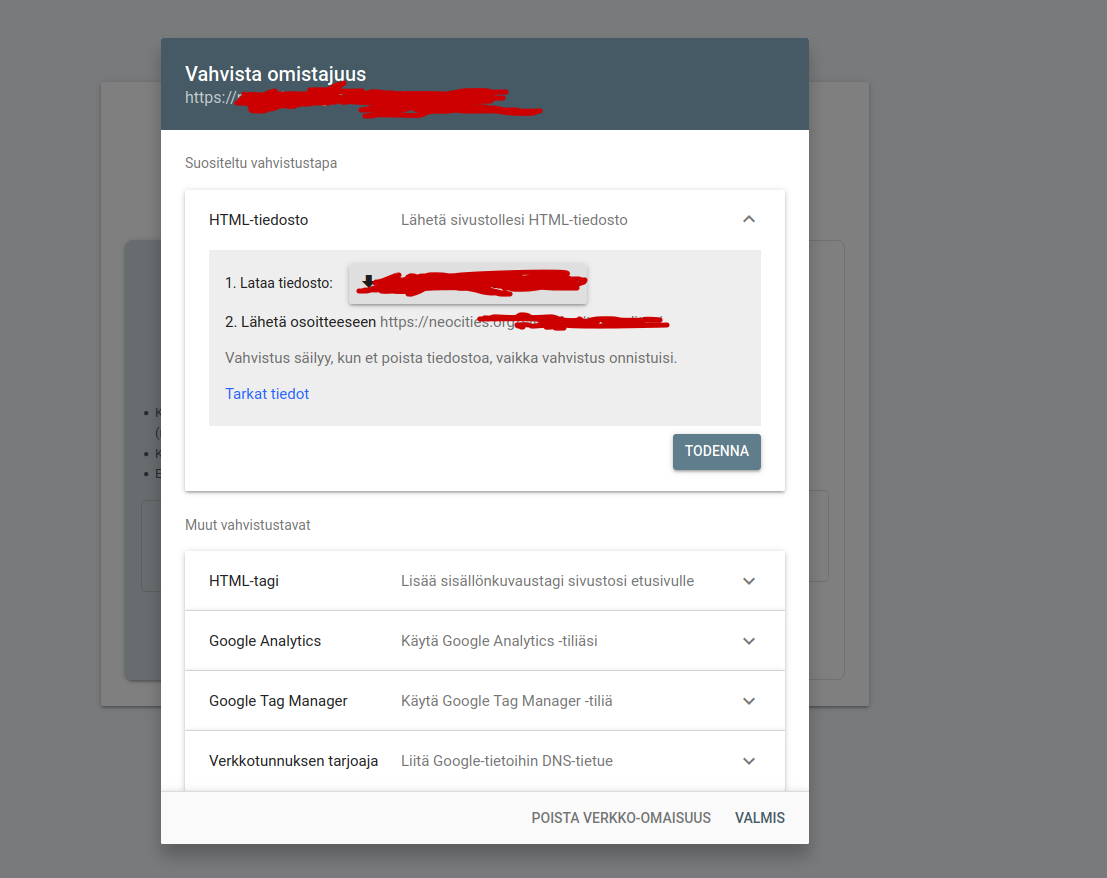Open the Tarkat tiedot link

267,394
